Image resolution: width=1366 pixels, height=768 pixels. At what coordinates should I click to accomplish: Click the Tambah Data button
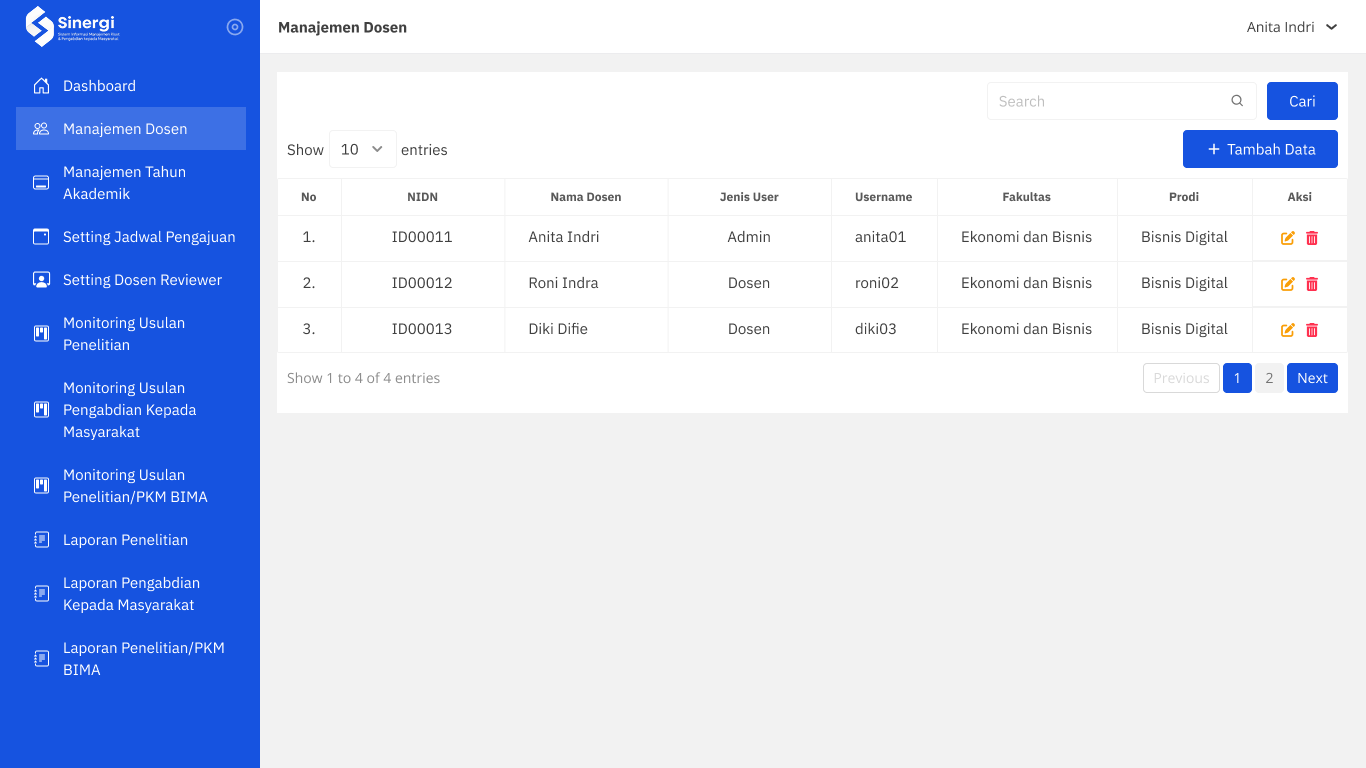[x=1260, y=149]
